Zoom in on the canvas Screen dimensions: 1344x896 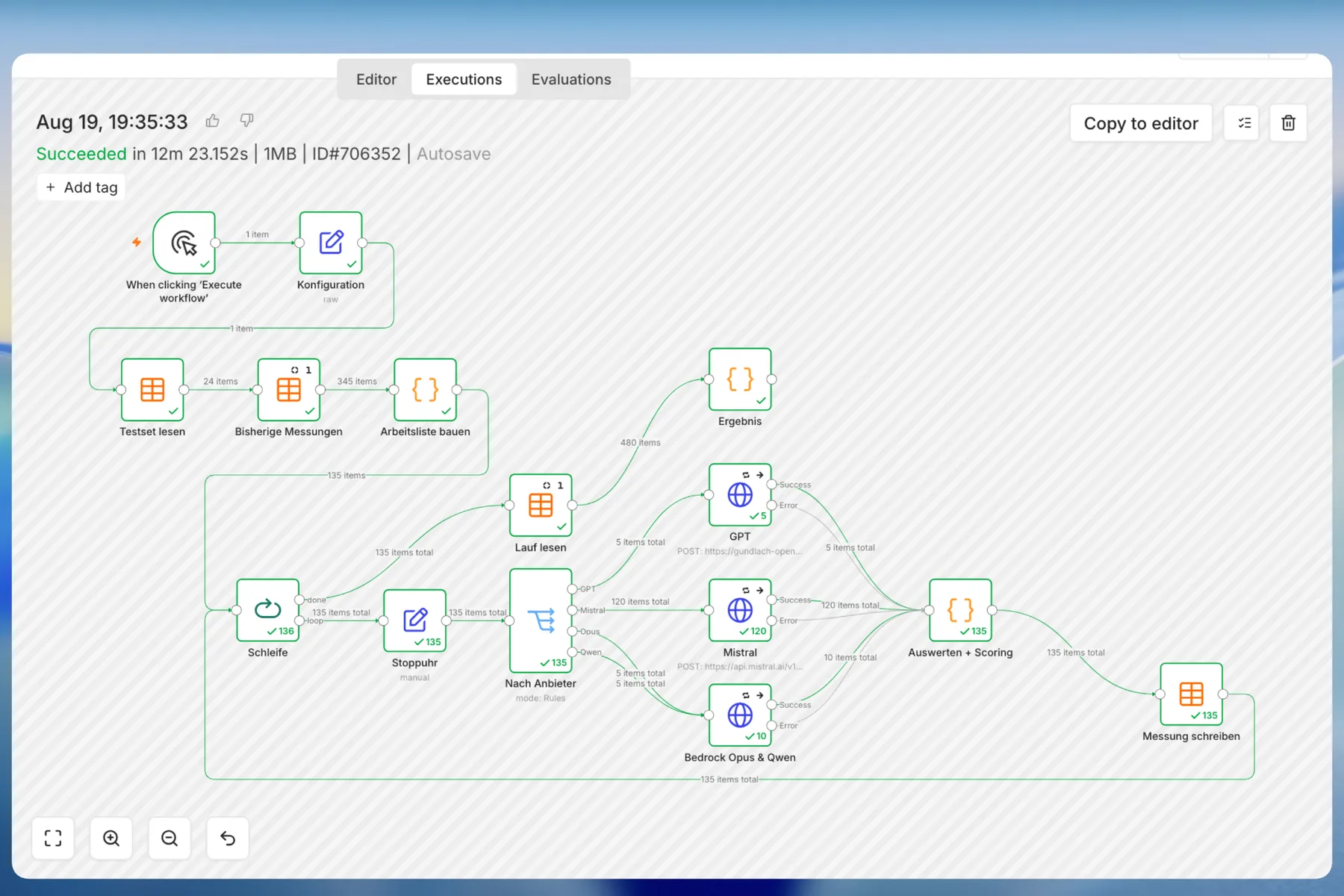(111, 839)
